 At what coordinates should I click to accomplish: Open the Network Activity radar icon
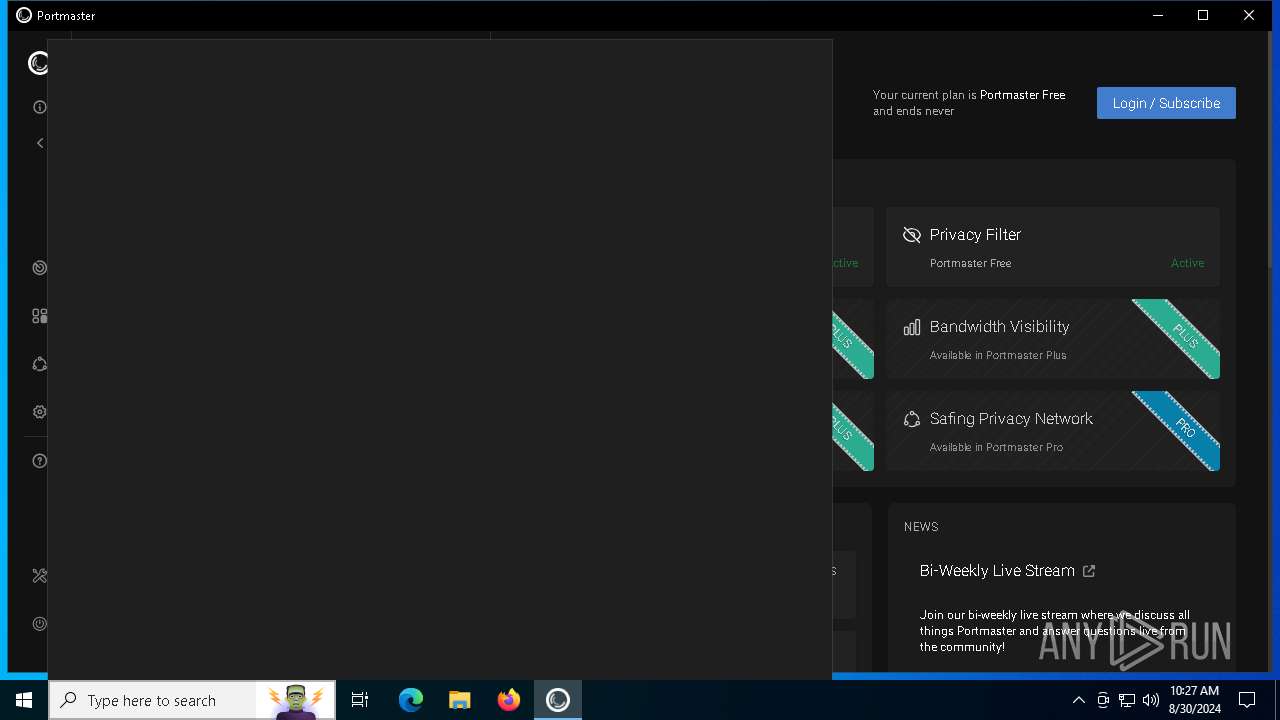pyautogui.click(x=40, y=267)
